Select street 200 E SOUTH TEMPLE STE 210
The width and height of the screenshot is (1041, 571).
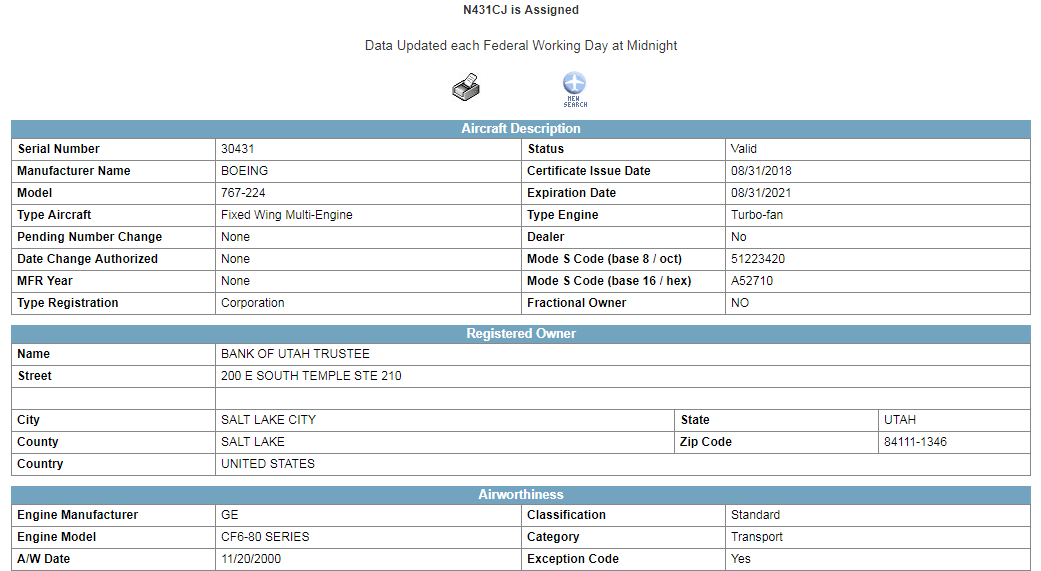311,375
